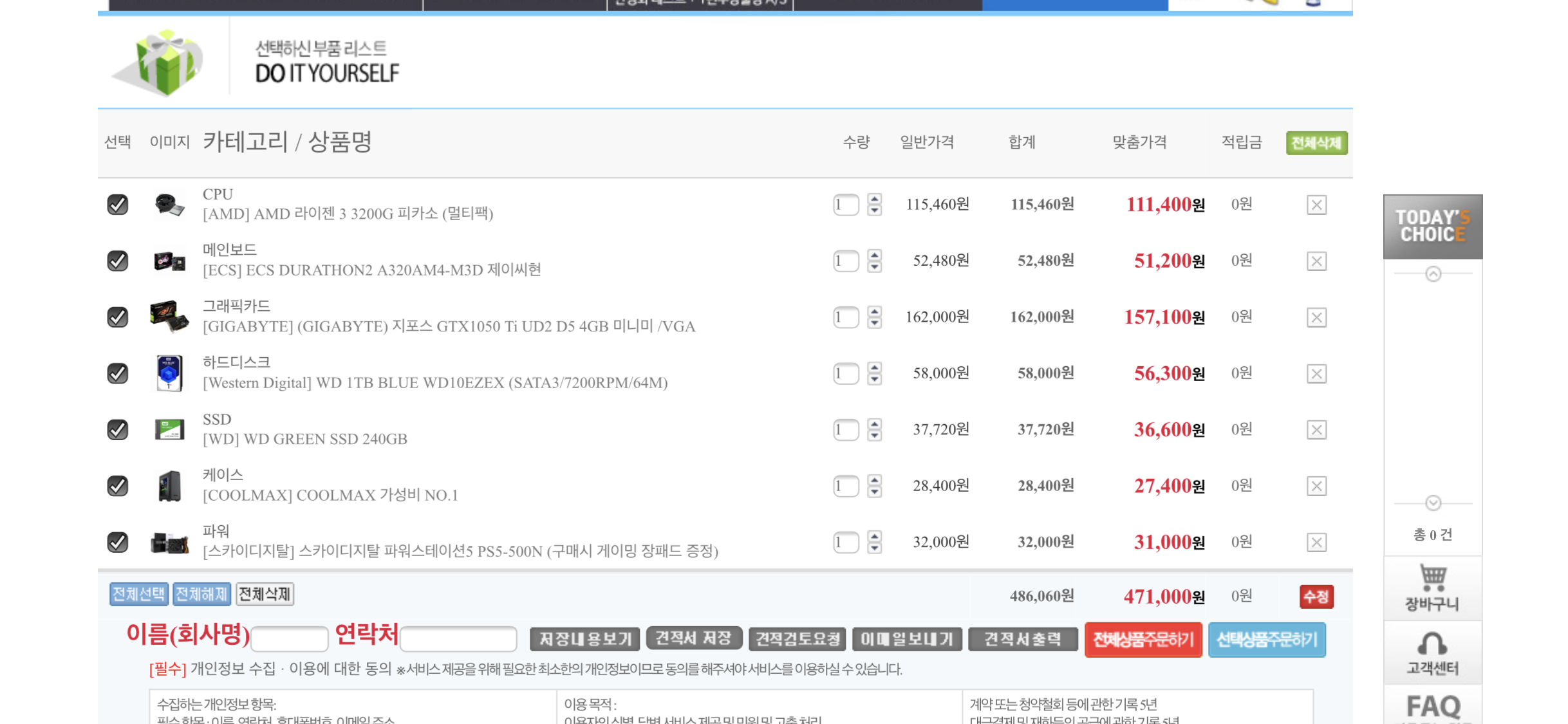Remove WD GREEN SSD using X icon
The height and width of the screenshot is (724, 1568).
tap(1316, 430)
